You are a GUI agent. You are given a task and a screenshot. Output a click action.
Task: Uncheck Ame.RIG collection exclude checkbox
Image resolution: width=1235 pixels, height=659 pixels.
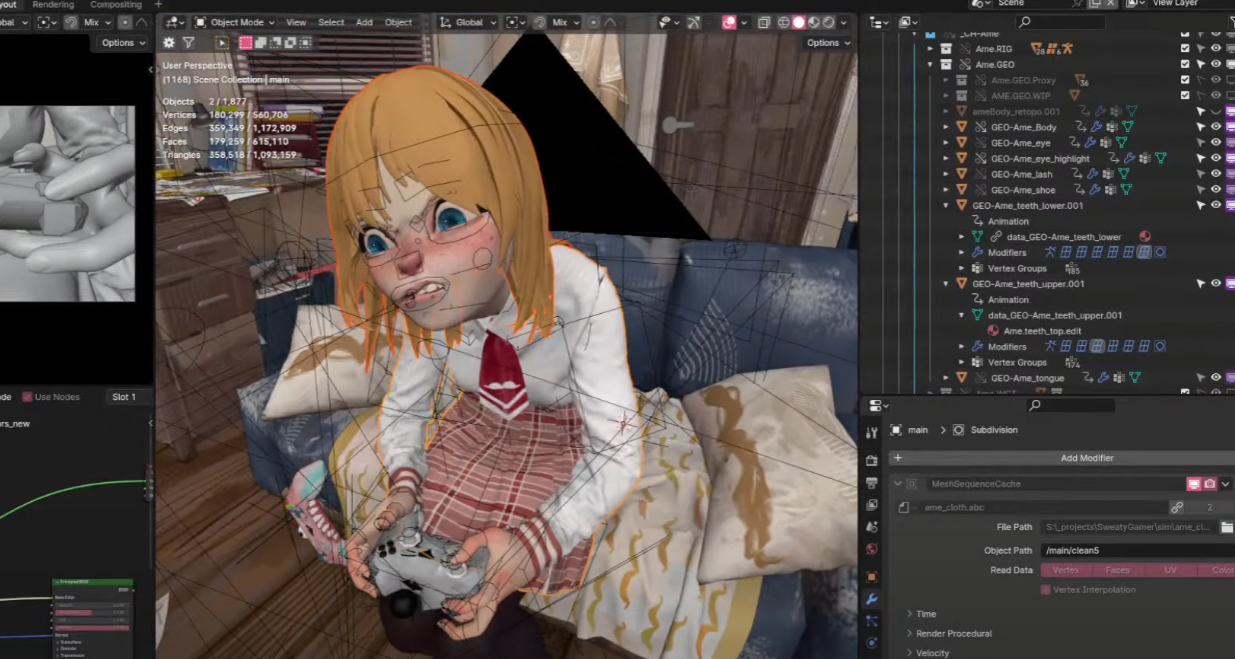coord(1185,48)
